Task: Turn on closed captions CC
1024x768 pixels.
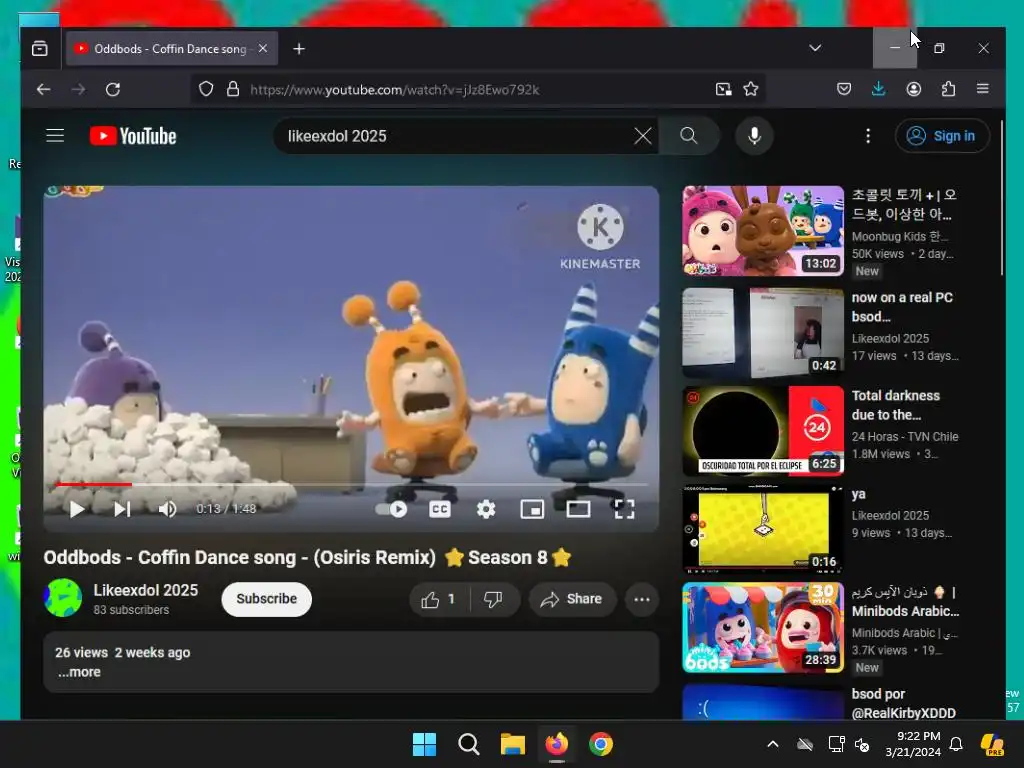Action: point(440,509)
